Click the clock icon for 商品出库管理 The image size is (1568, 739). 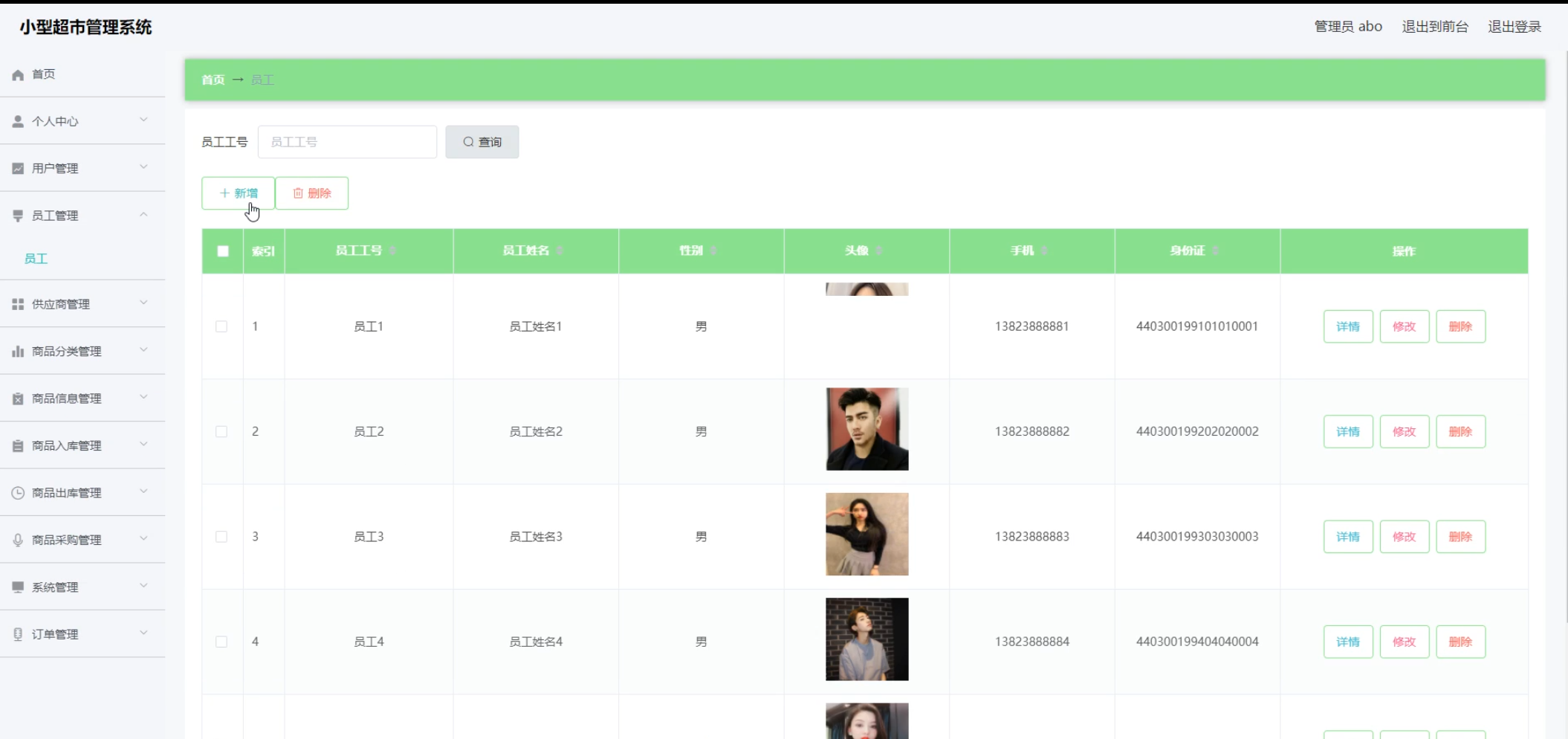tap(18, 493)
